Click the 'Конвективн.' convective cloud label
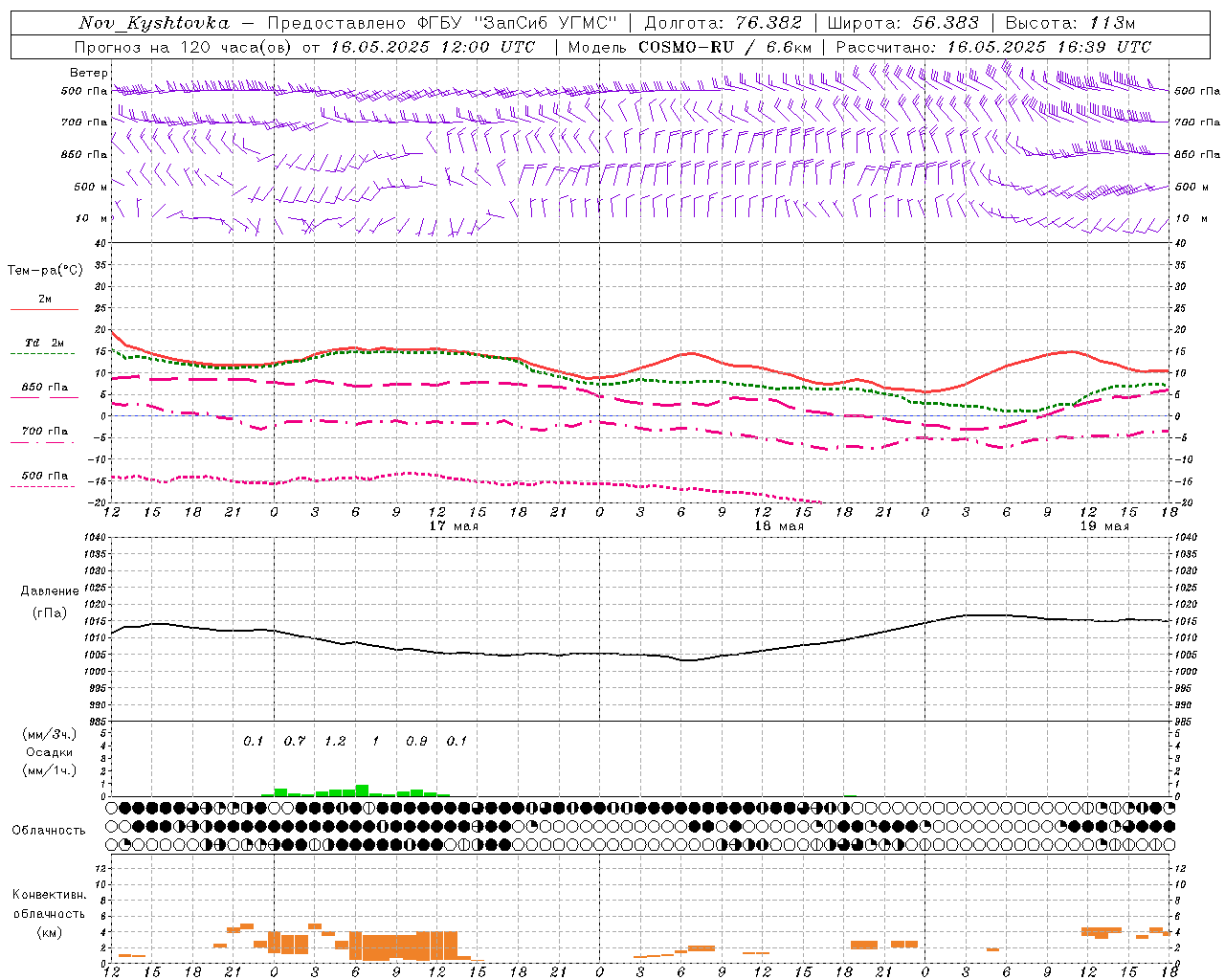The height and width of the screenshot is (980, 1225). (x=50, y=895)
